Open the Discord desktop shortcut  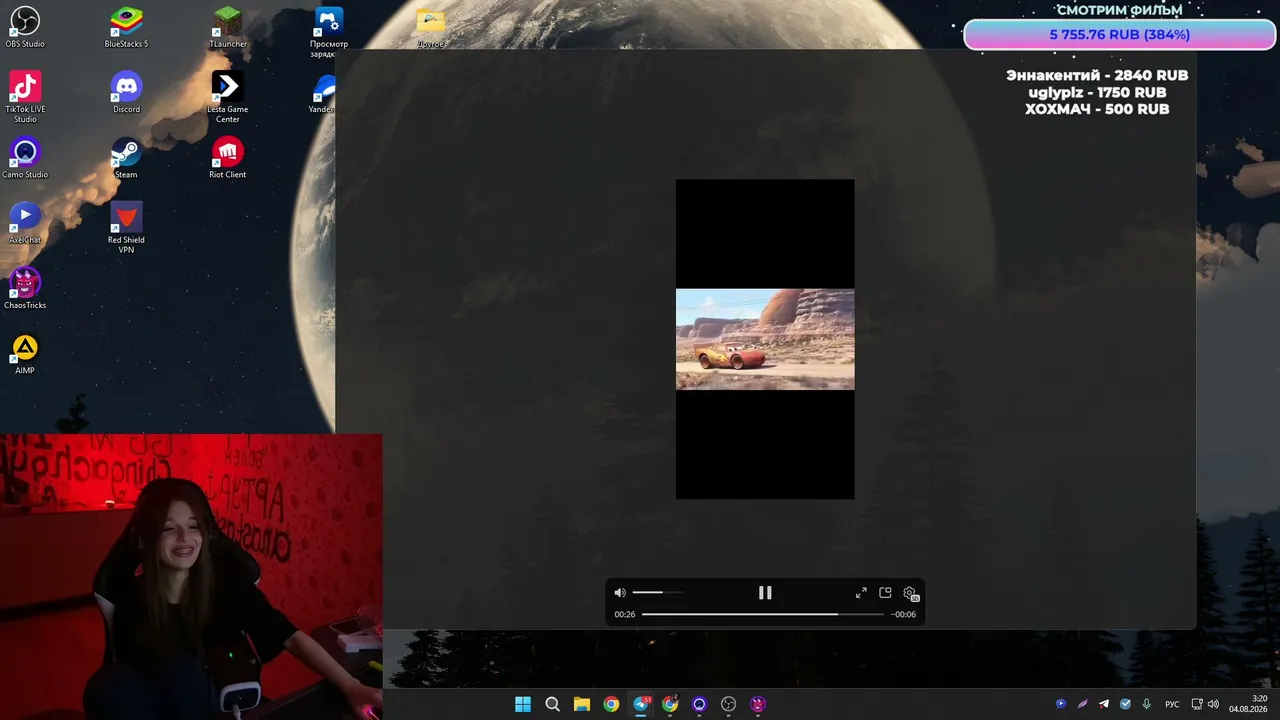[x=126, y=93]
